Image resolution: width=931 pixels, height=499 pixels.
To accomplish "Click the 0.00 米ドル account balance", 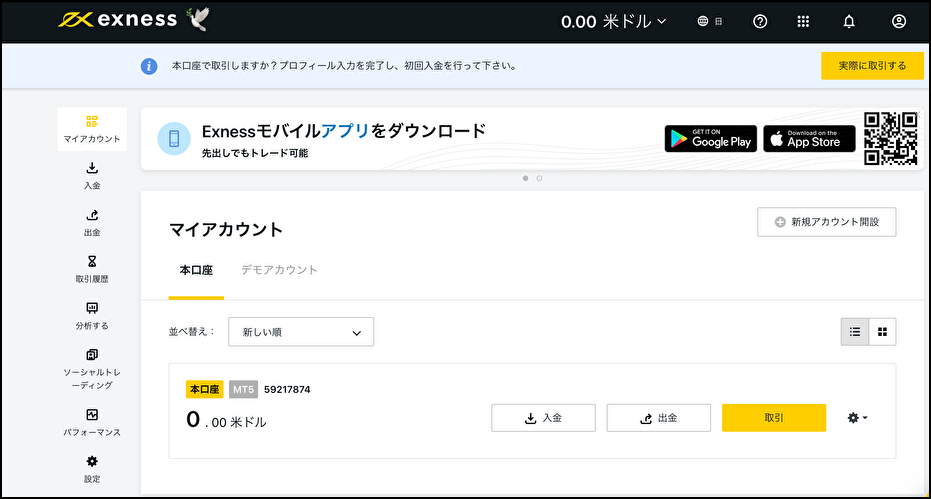I will [226, 421].
